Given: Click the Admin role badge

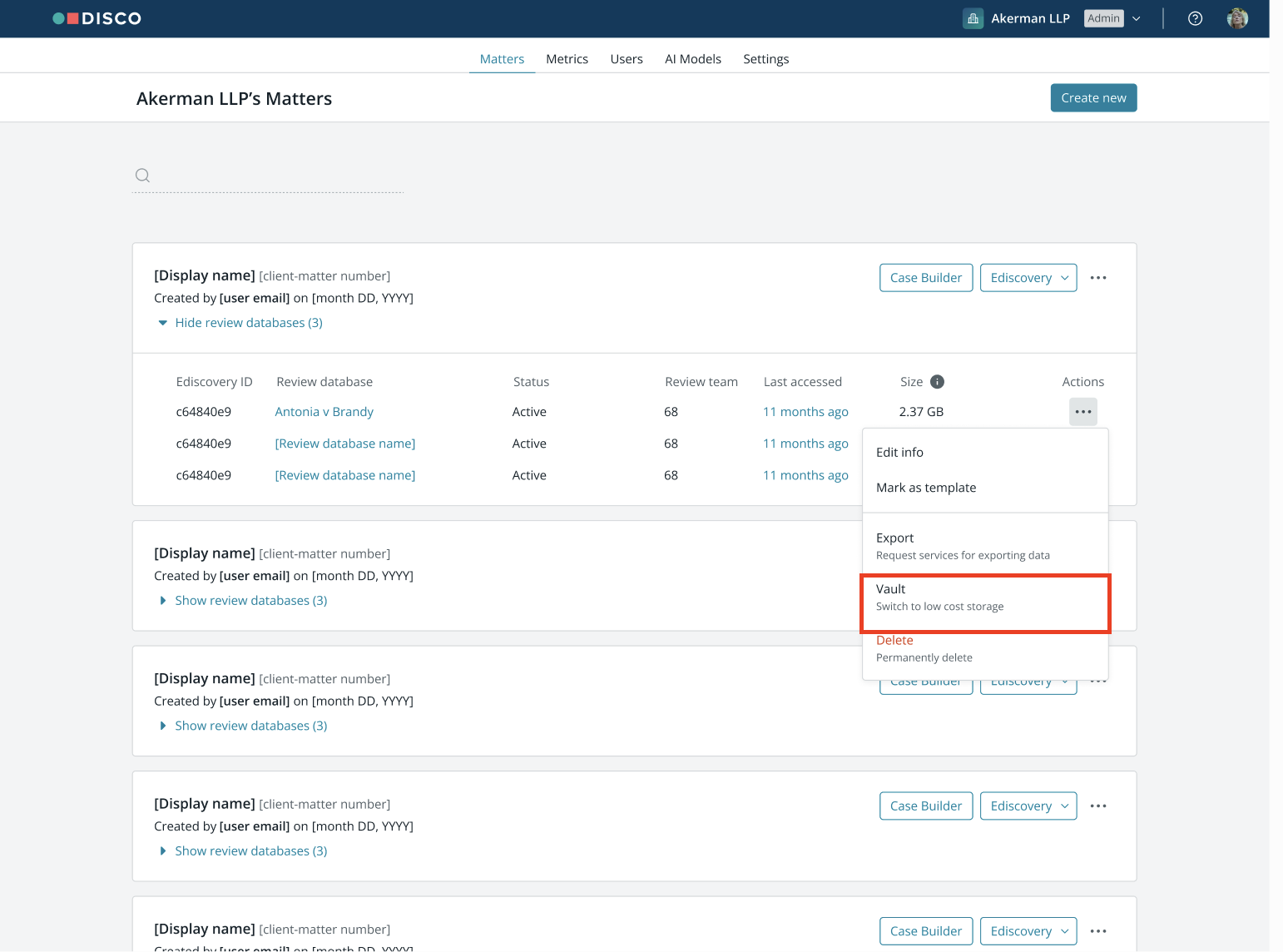Looking at the screenshot, I should click(1103, 18).
